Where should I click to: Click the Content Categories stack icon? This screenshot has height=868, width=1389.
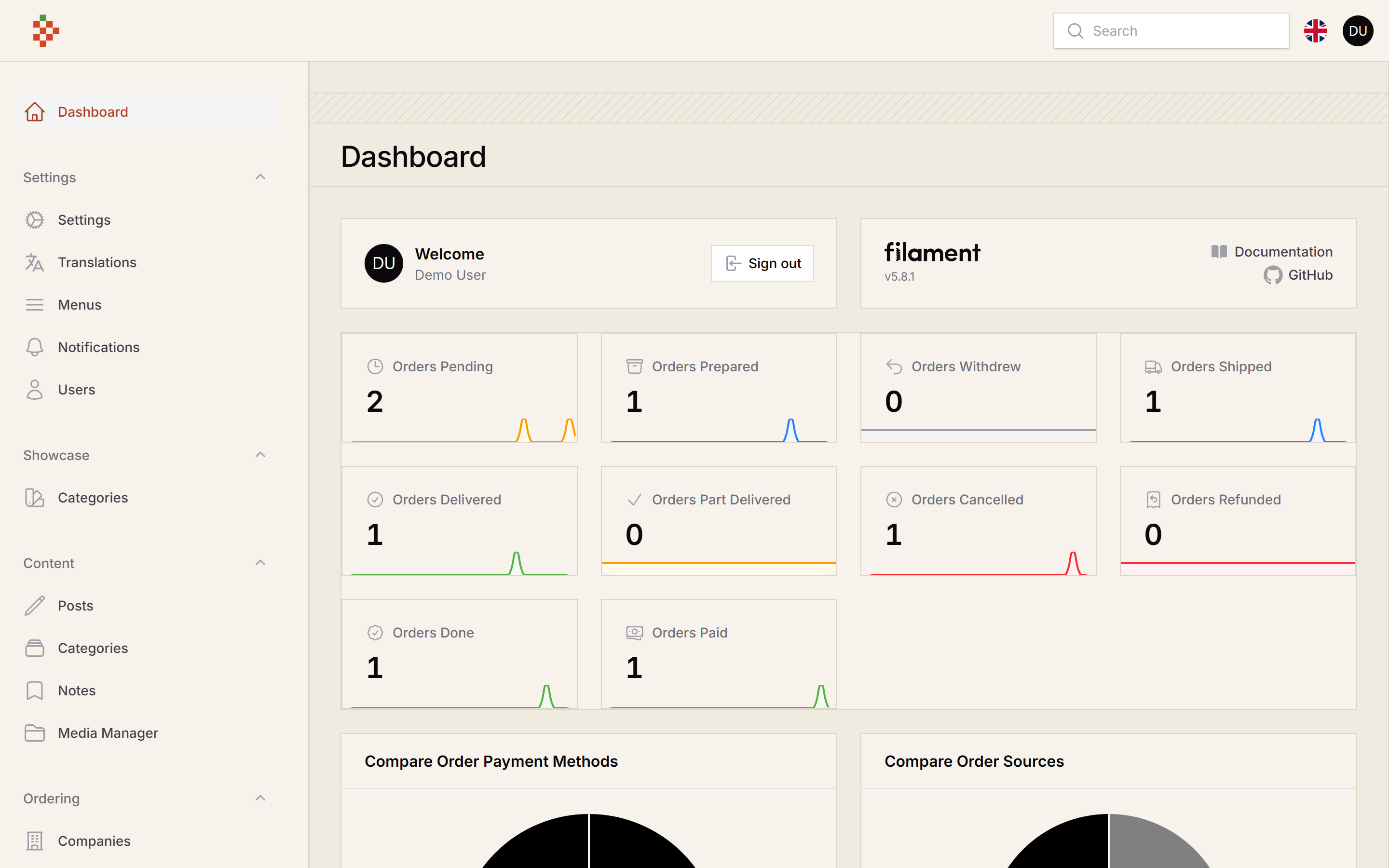pos(34,648)
